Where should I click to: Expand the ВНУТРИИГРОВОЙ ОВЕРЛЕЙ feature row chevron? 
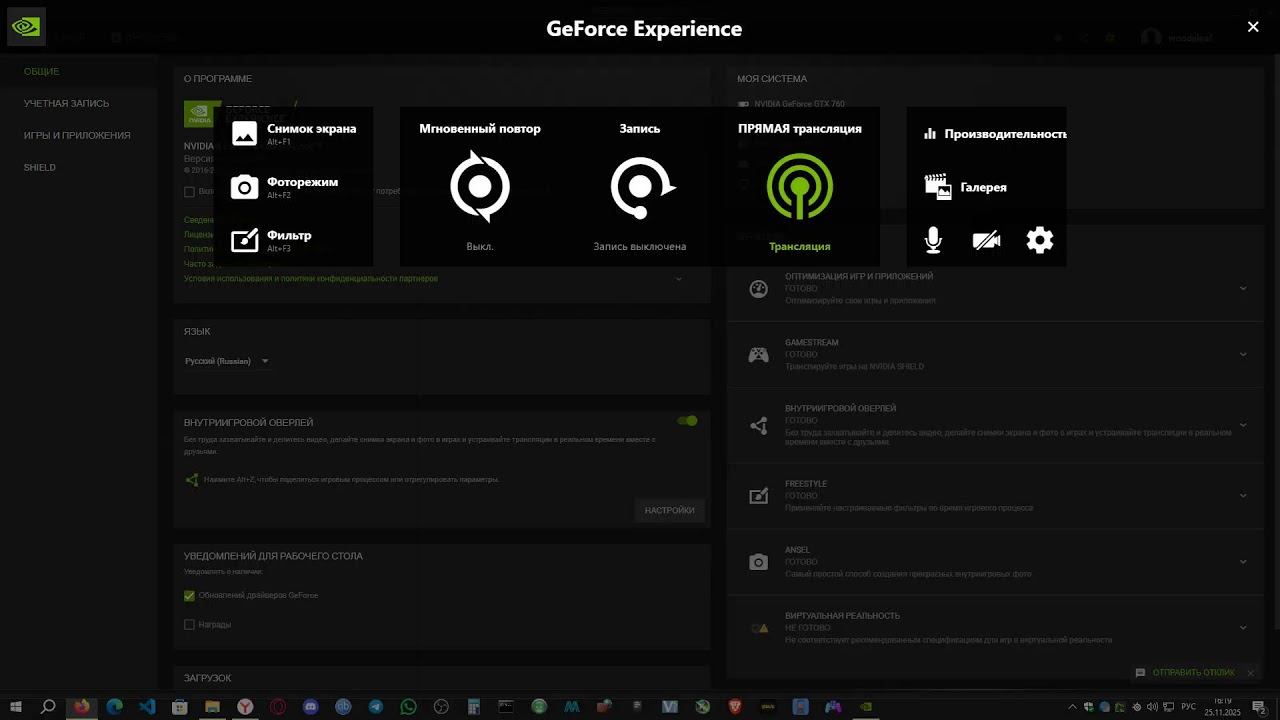pyautogui.click(x=1243, y=425)
